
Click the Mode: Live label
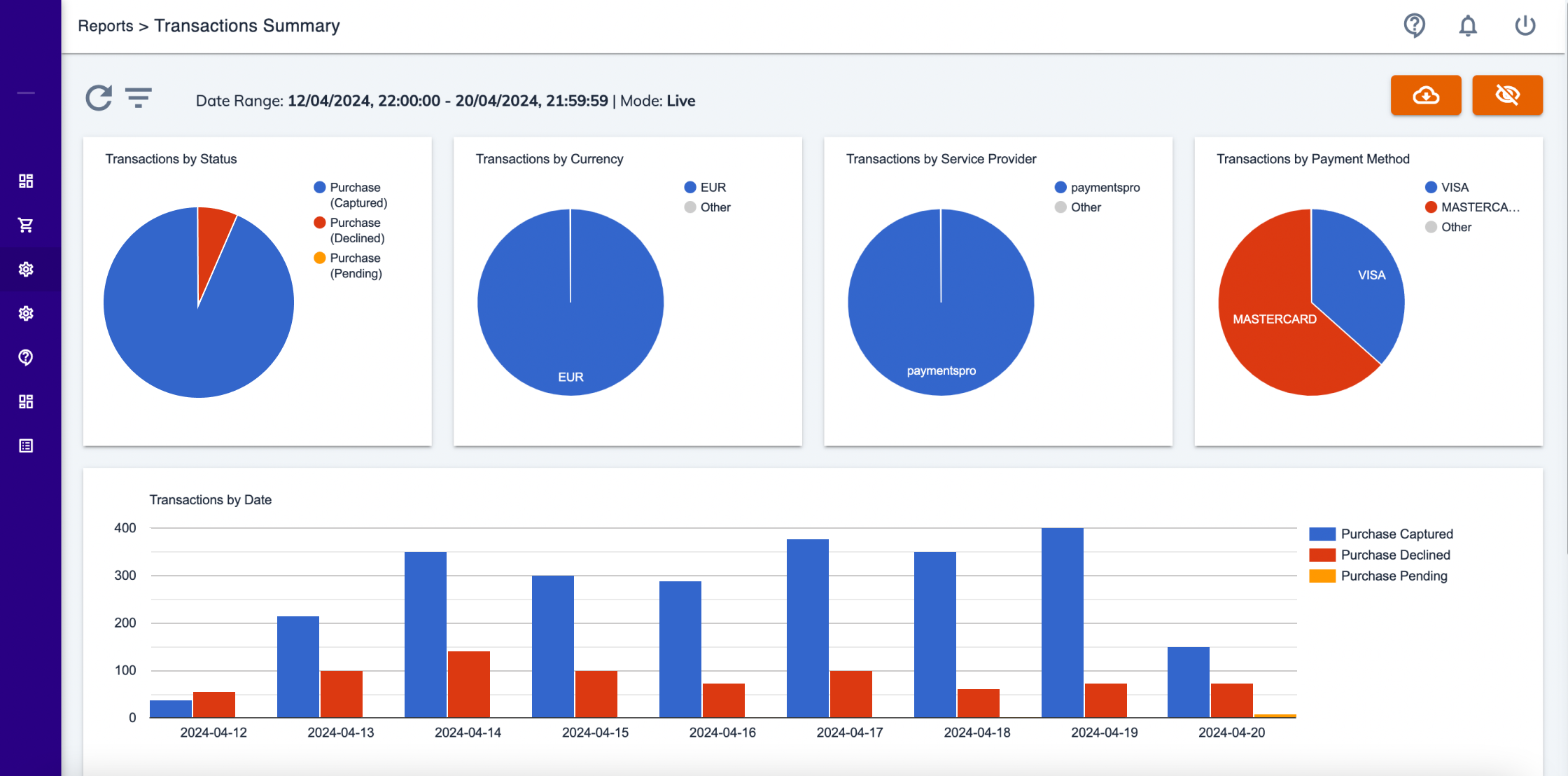(657, 101)
